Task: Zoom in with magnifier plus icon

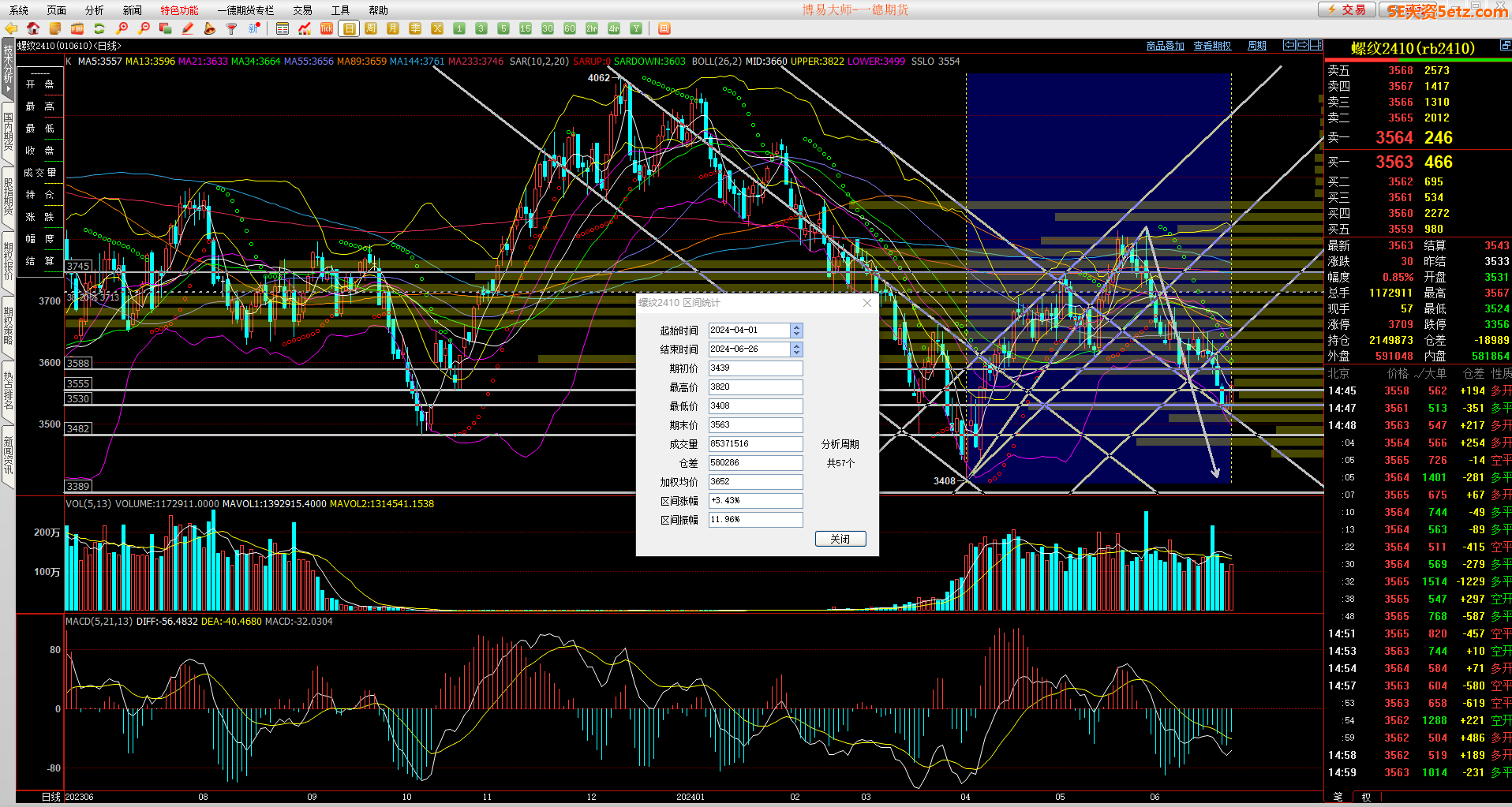Action: click(122, 28)
